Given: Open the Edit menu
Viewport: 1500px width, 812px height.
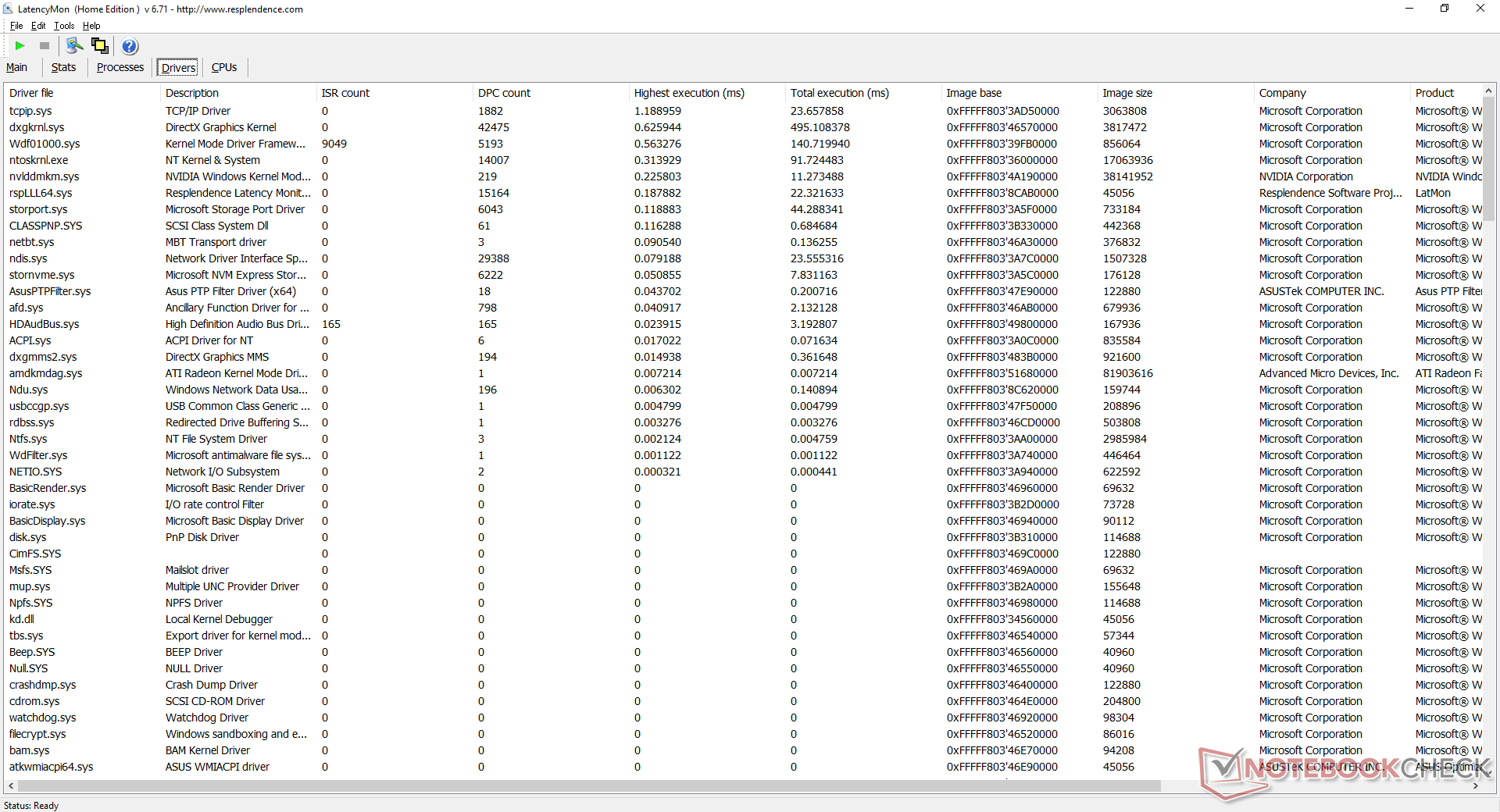Looking at the screenshot, I should coord(38,26).
